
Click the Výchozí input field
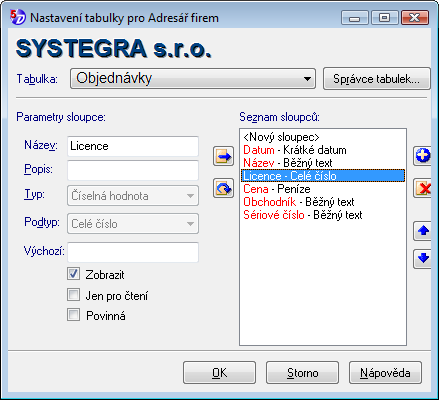(x=133, y=252)
